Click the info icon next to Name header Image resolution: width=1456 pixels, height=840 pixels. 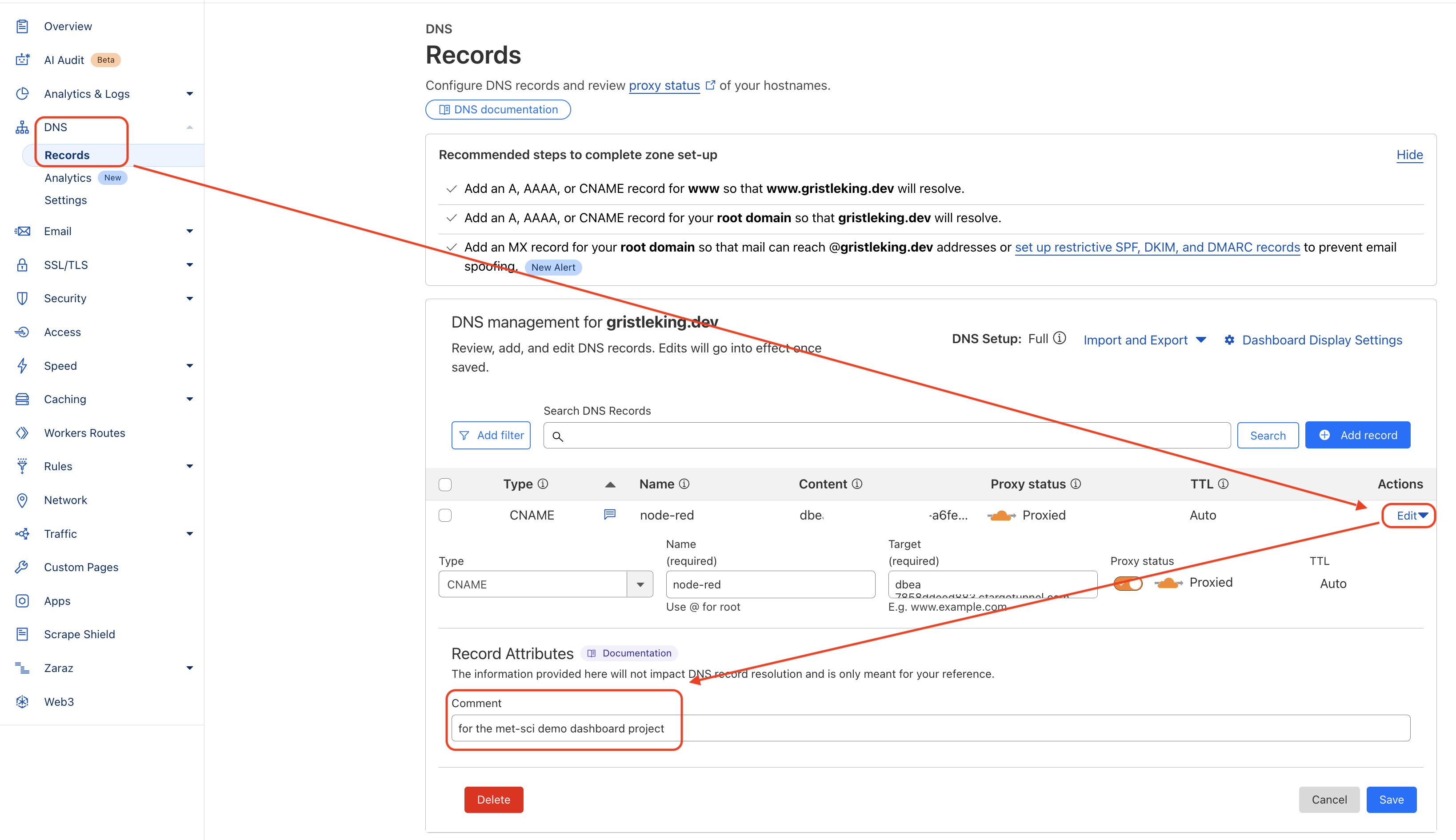coord(684,484)
